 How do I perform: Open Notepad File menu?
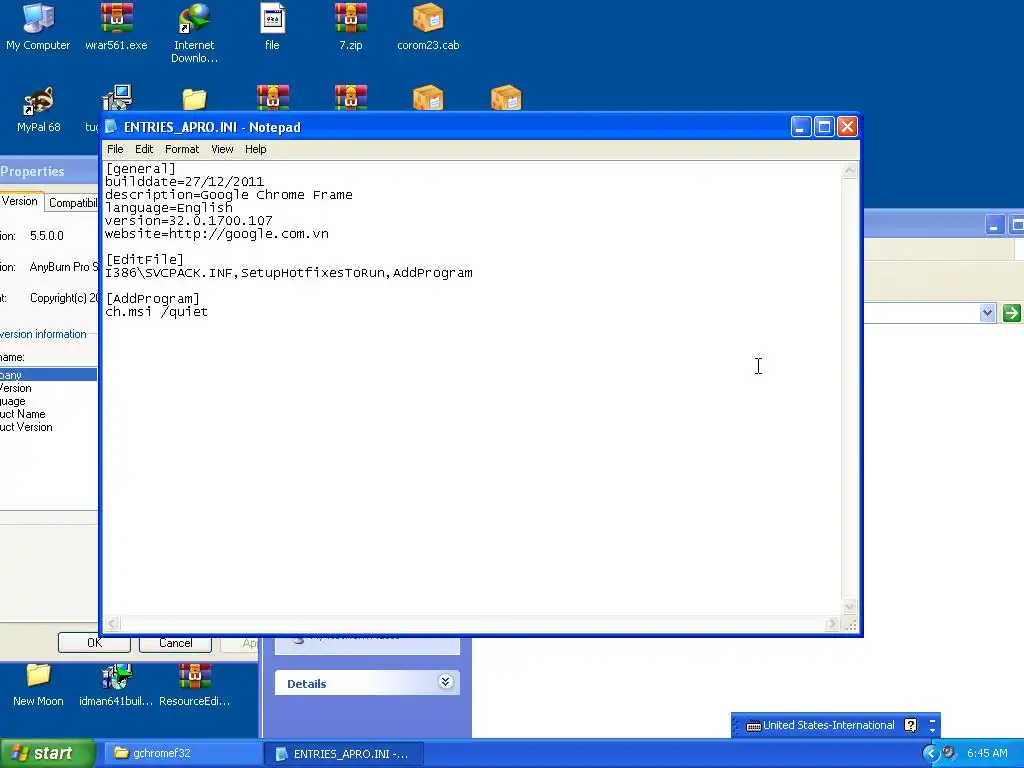click(115, 149)
